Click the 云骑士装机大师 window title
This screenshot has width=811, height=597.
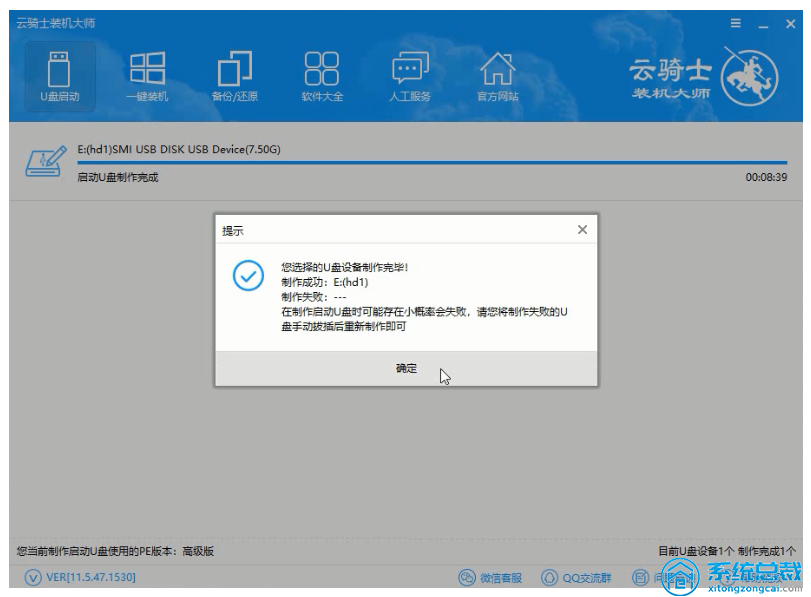(x=56, y=23)
